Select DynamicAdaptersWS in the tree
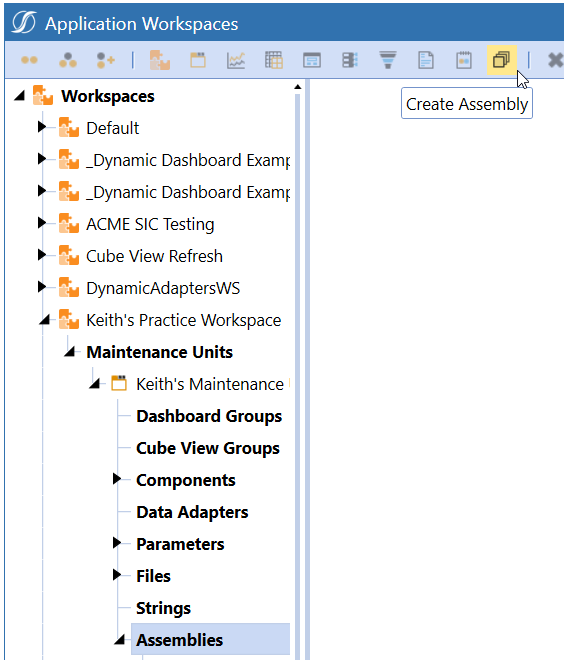The height and width of the screenshot is (660, 564). [163, 288]
